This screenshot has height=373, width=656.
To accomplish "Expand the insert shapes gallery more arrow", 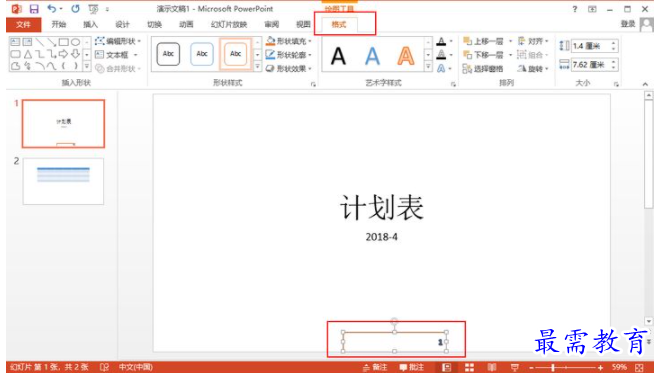I will 87,66.
